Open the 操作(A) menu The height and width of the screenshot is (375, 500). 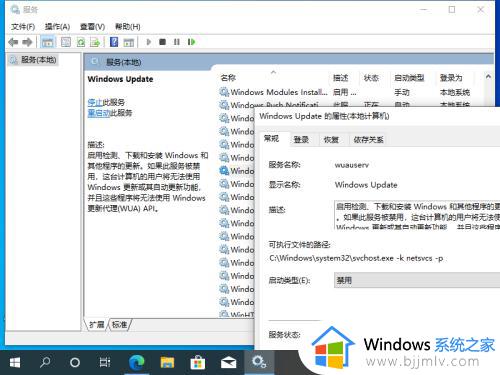pos(57,27)
